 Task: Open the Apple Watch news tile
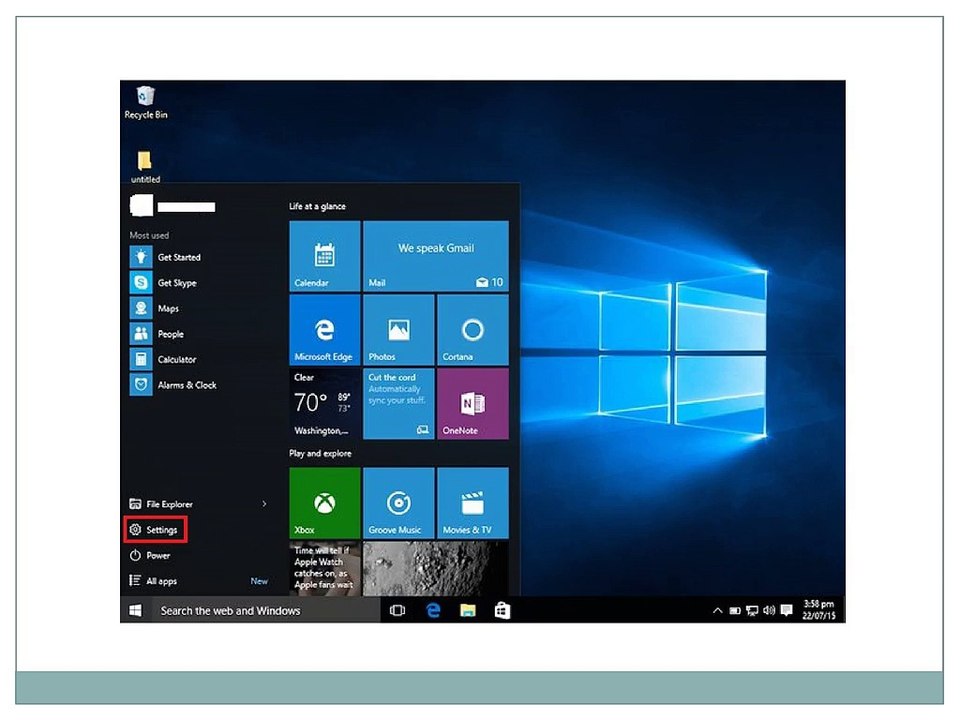[324, 568]
